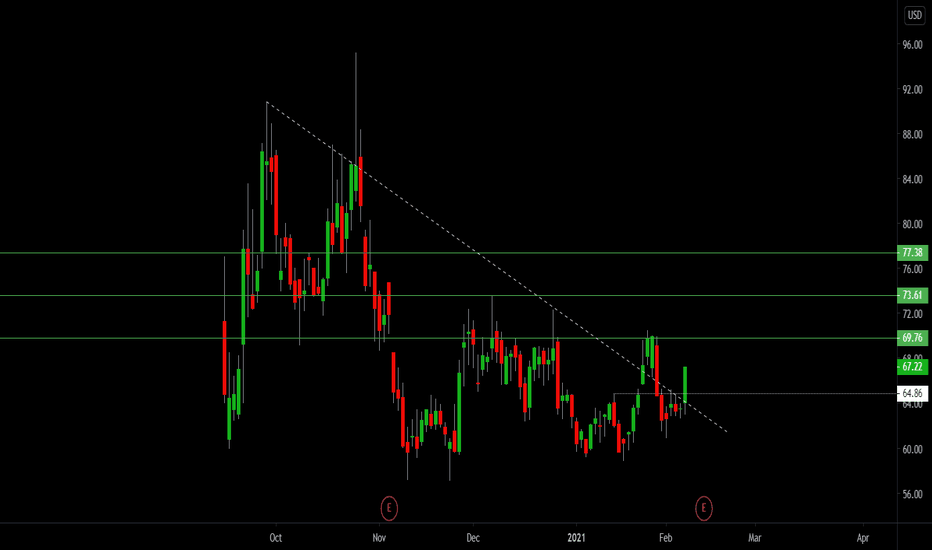Click the 67.22 current price label
The image size is (932, 550).
tap(912, 366)
